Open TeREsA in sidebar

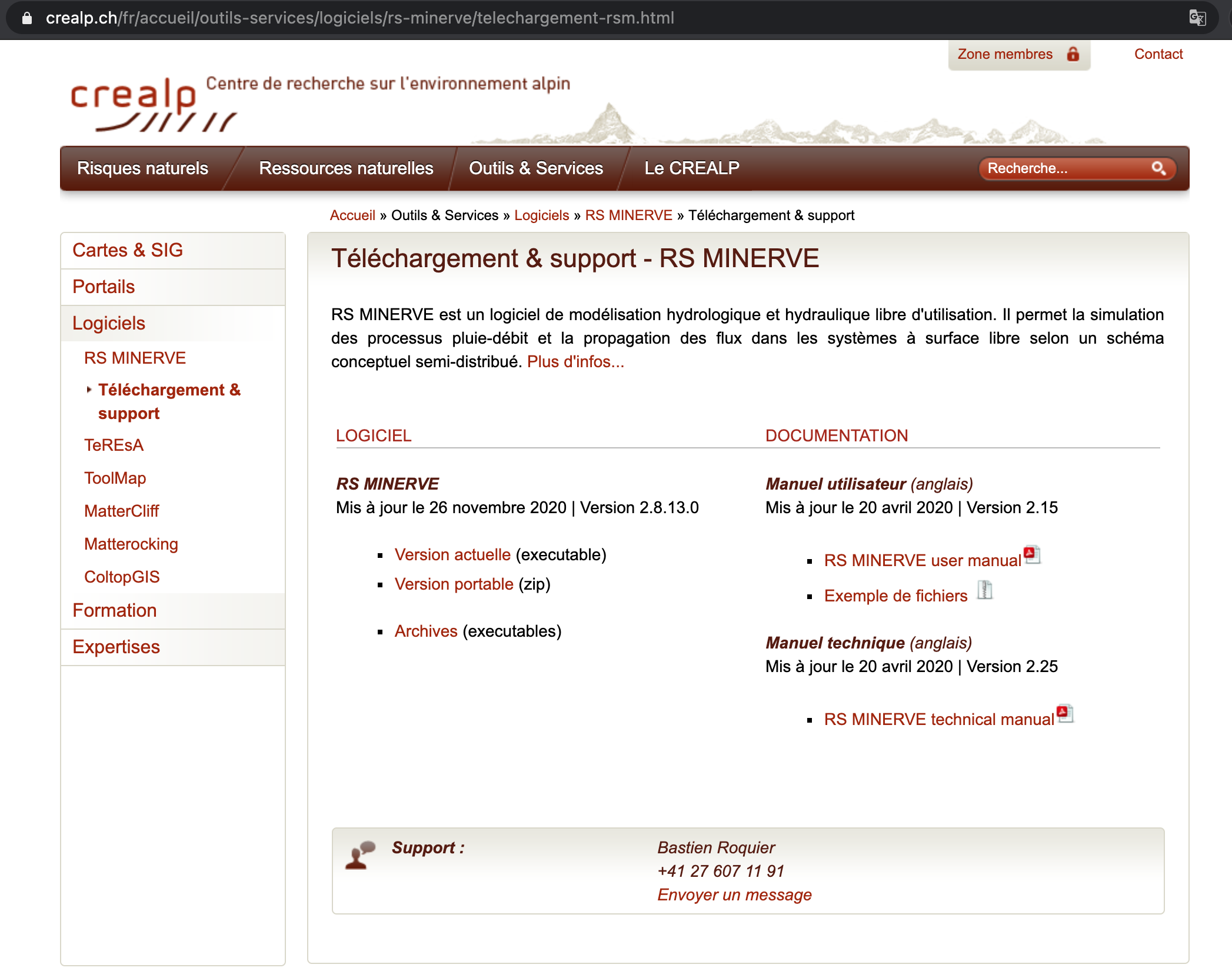click(x=114, y=445)
